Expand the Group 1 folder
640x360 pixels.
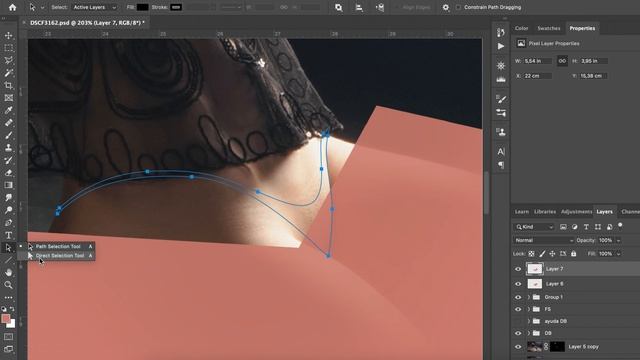click(529, 297)
